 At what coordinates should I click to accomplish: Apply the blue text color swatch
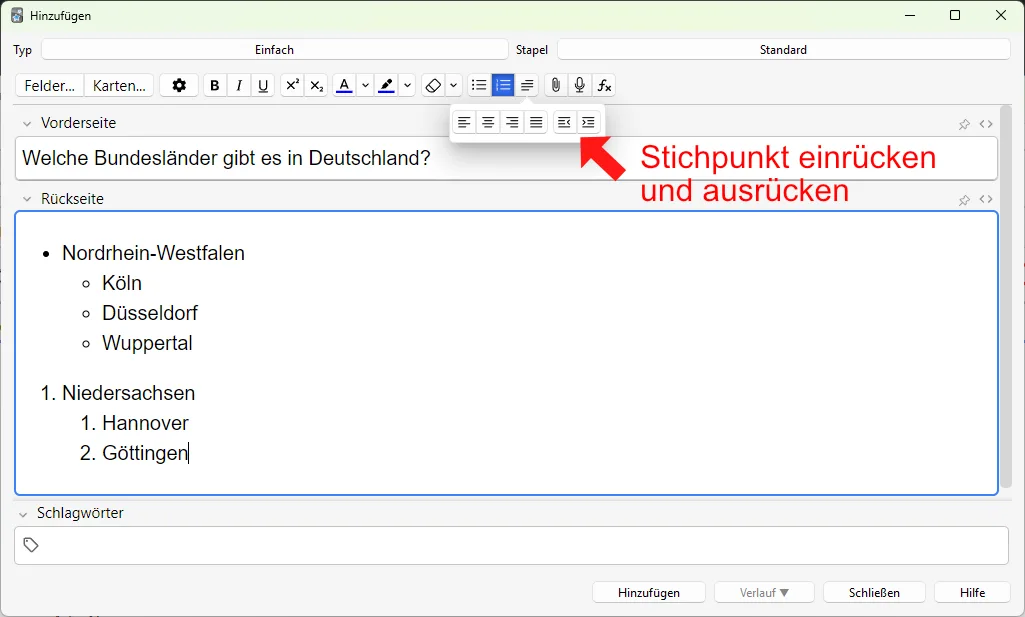(344, 86)
